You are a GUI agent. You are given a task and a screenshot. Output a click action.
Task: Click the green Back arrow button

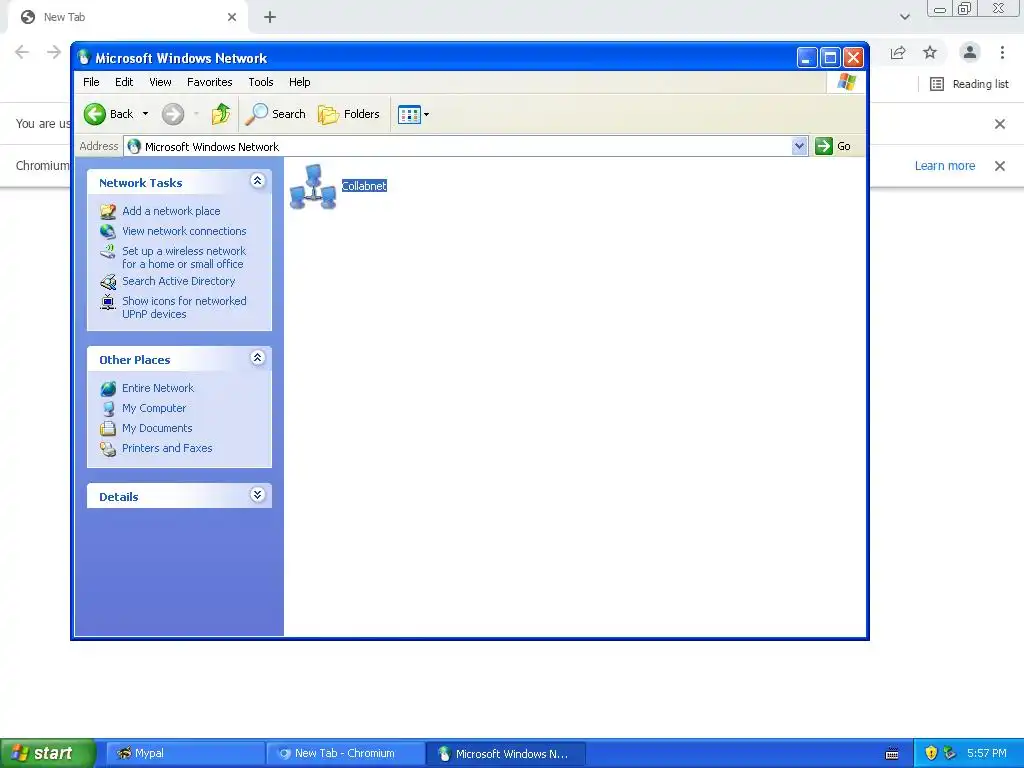click(95, 114)
